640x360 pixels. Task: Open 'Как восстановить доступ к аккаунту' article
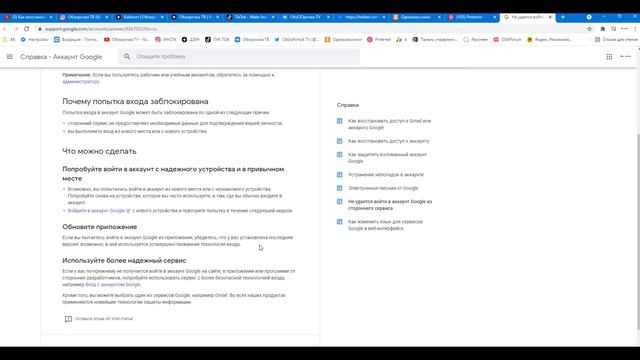point(388,141)
